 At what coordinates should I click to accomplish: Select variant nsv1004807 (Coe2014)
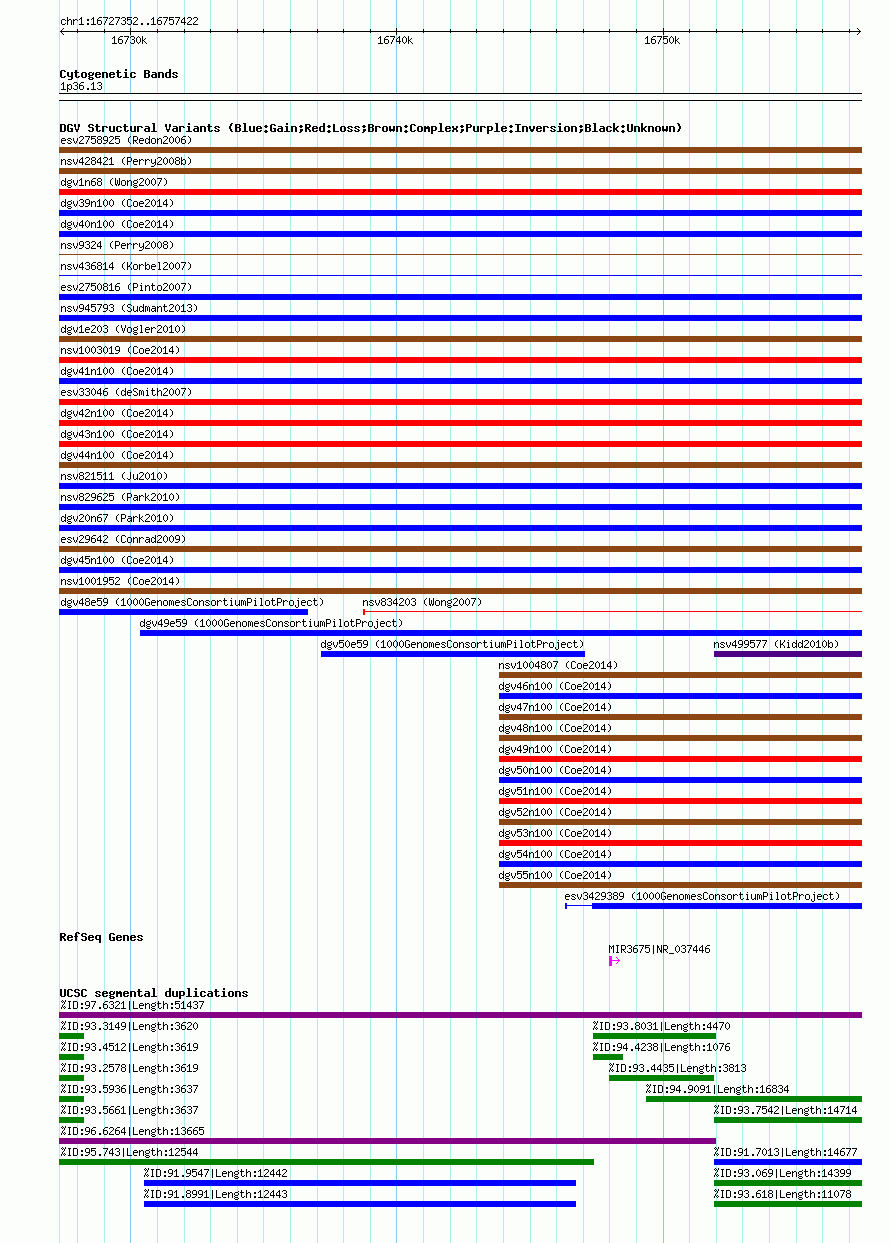tap(559, 665)
